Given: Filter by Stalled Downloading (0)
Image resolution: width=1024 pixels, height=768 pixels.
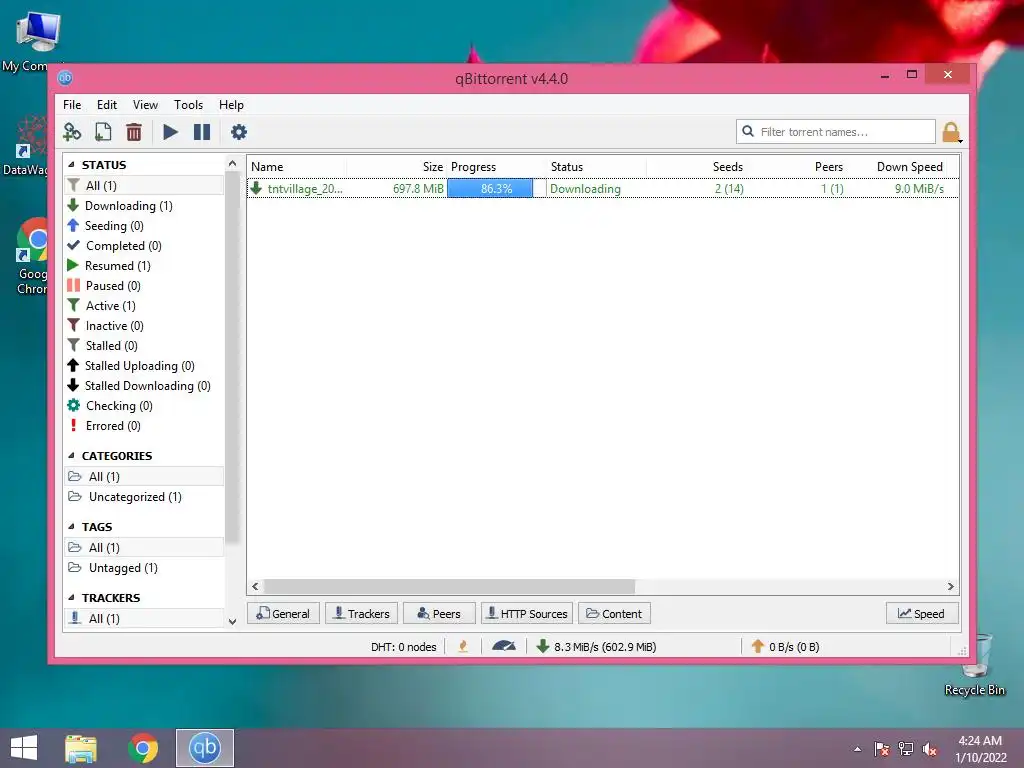Looking at the screenshot, I should coord(144,386).
